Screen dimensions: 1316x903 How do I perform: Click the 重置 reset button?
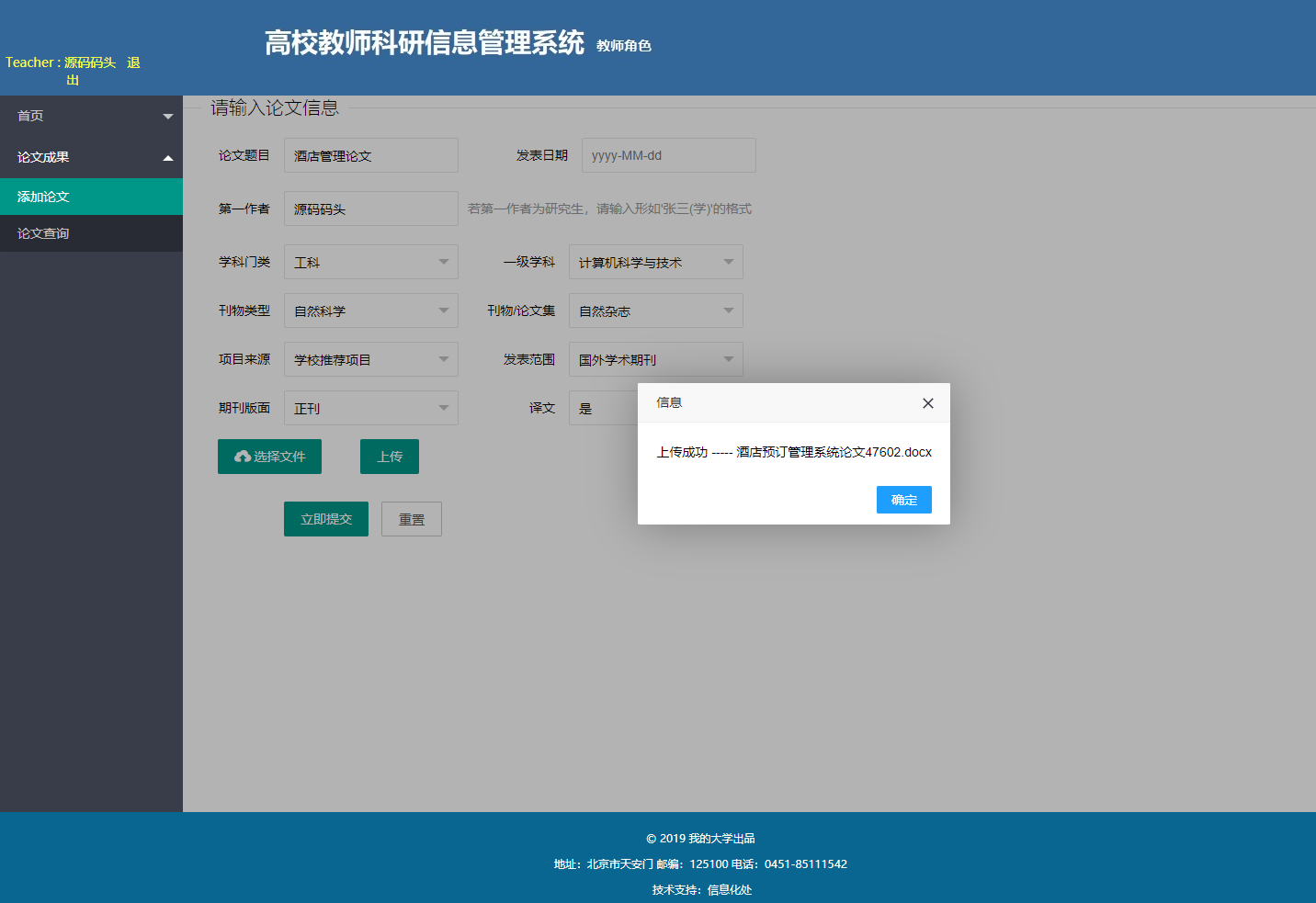(411, 518)
